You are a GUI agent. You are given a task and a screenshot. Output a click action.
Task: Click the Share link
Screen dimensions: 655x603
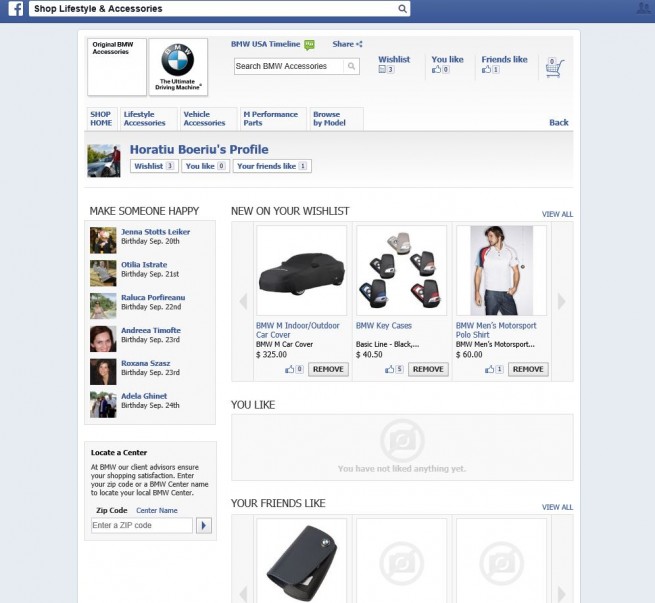coord(343,44)
